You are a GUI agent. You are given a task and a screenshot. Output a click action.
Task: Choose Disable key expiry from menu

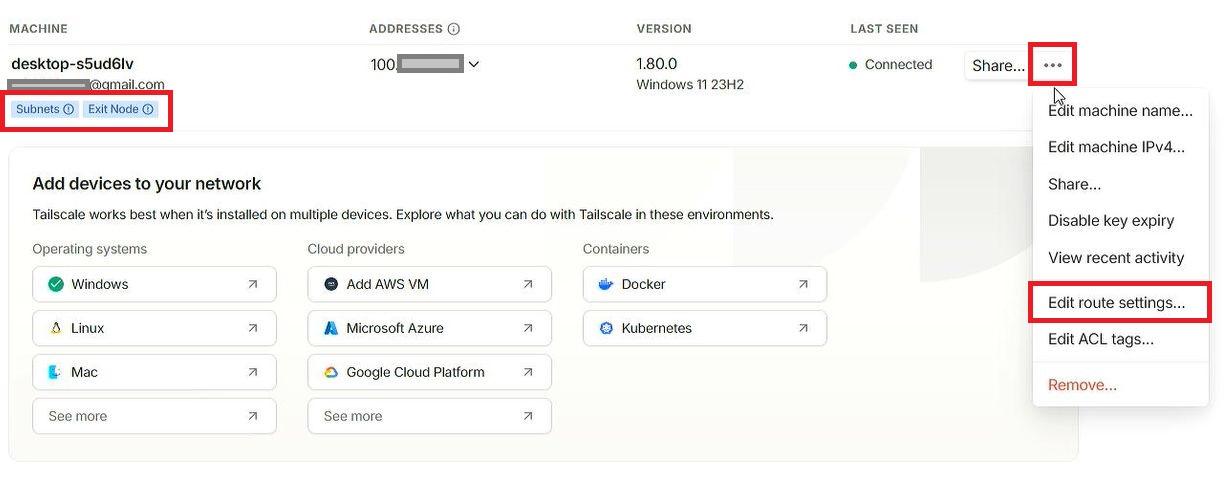pos(1110,220)
